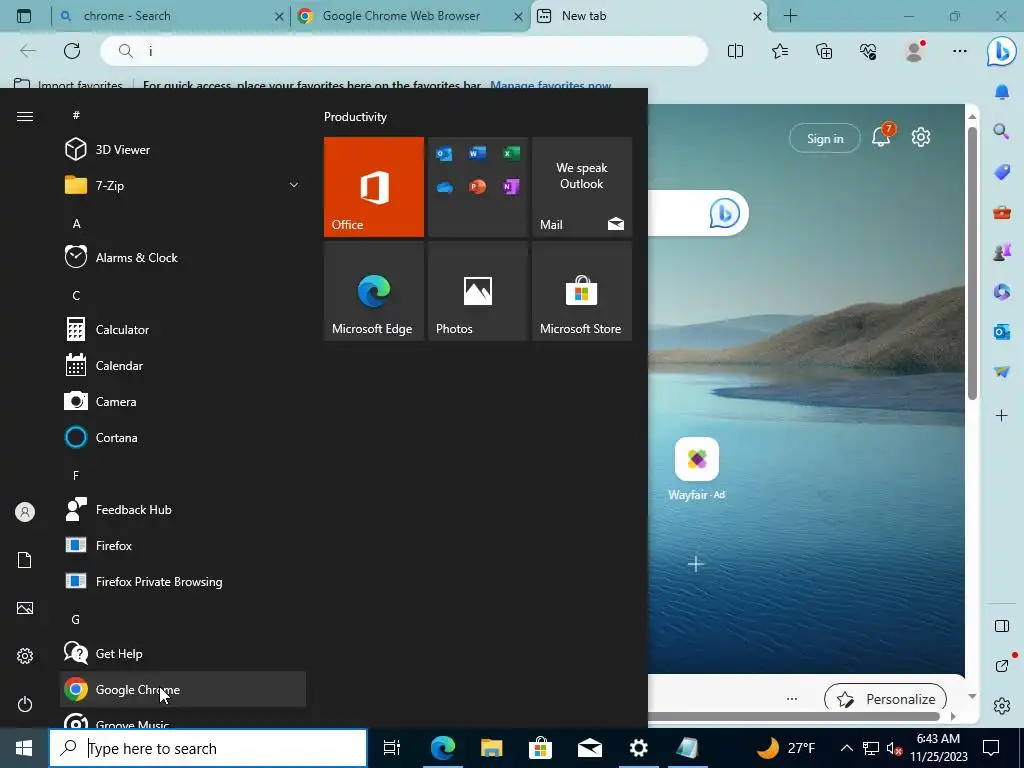Viewport: 1024px width, 768px height.
Task: Launch Firefox from the app list
Action: (x=183, y=545)
